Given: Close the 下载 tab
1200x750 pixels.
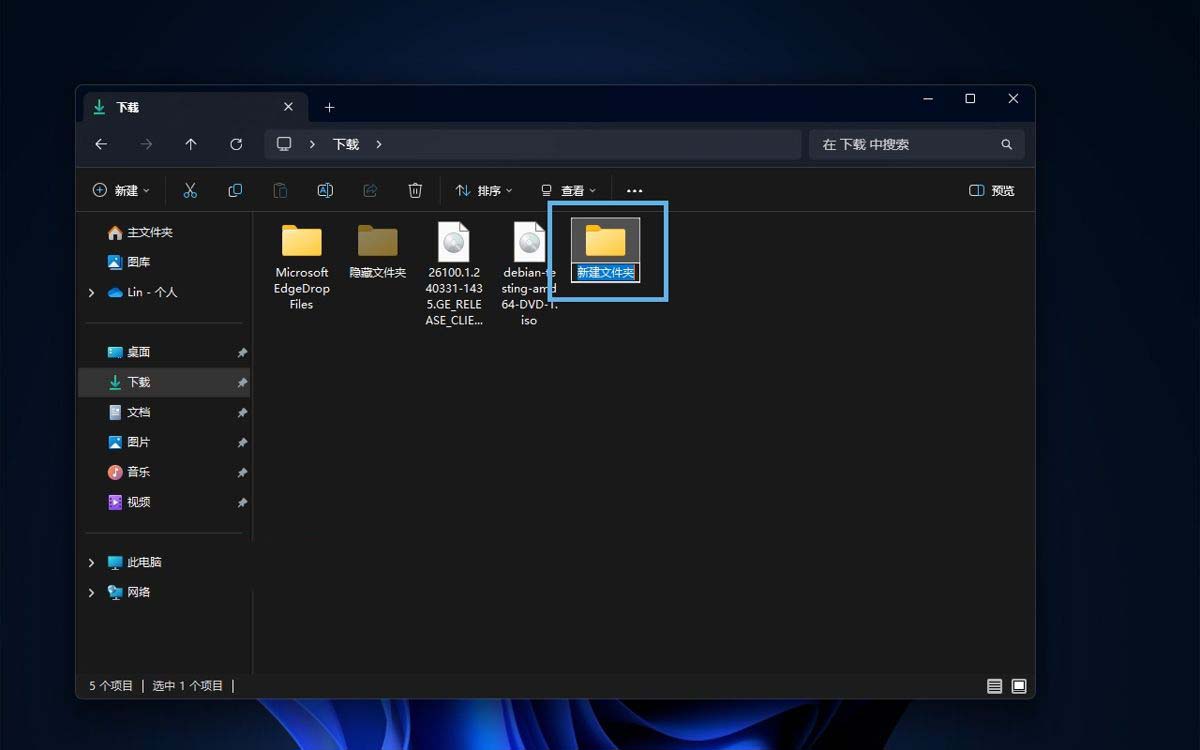Looking at the screenshot, I should (x=288, y=107).
